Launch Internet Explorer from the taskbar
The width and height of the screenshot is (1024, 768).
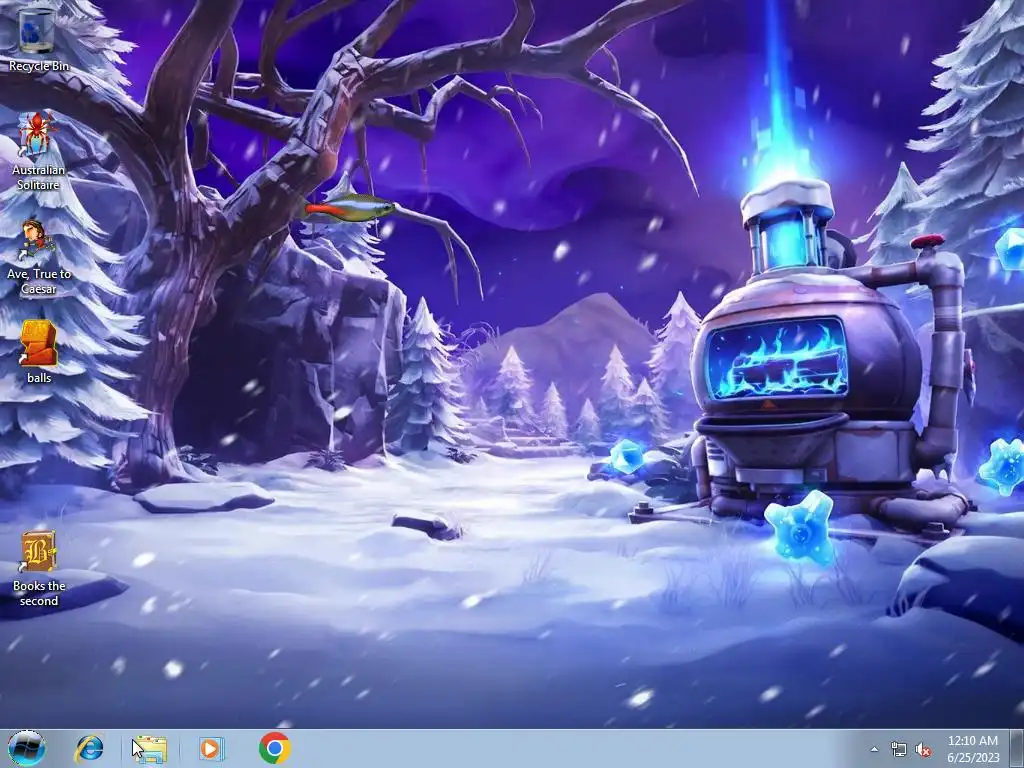pyautogui.click(x=89, y=748)
